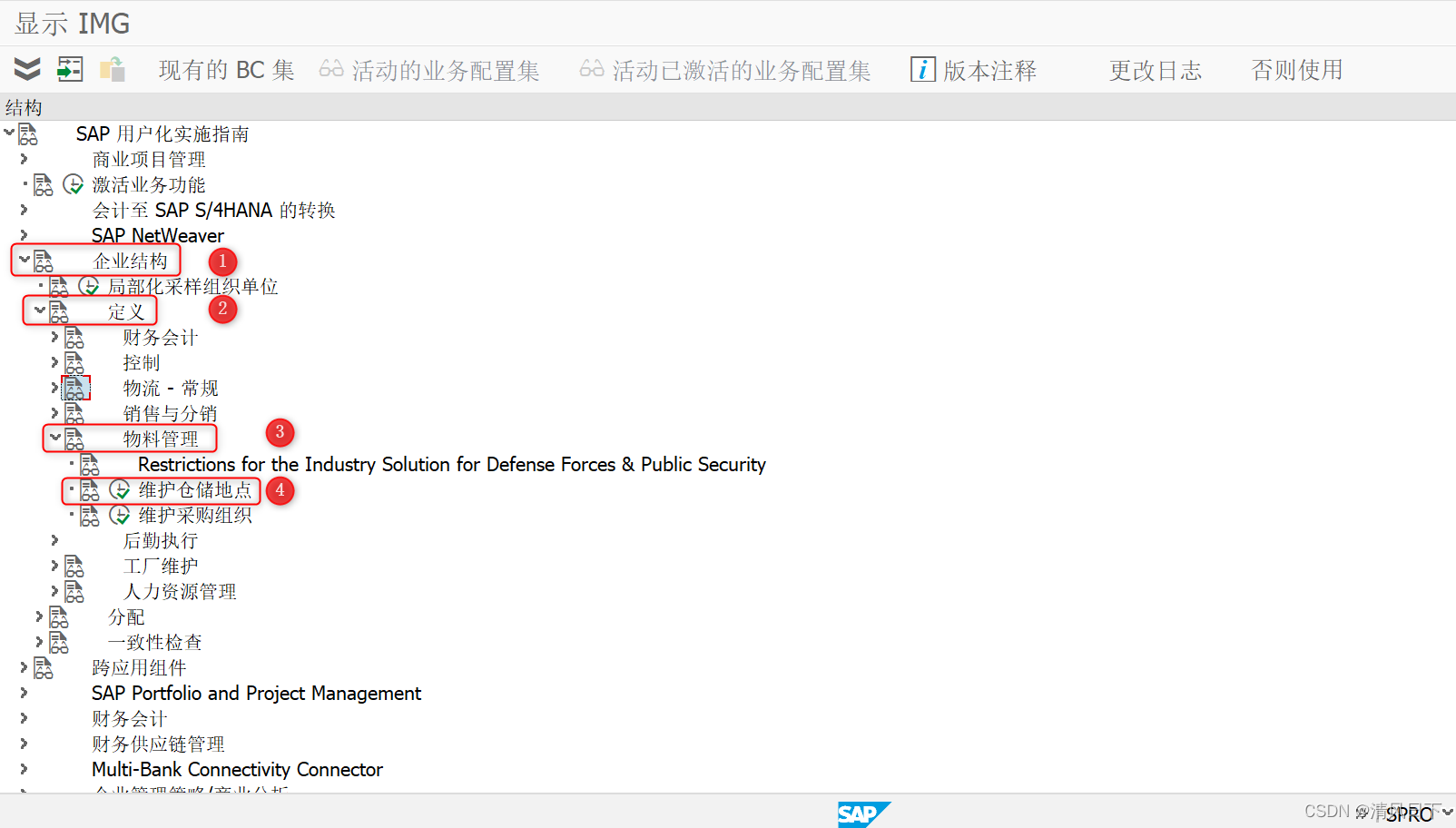Click the SAP logo in the status bar

click(x=863, y=813)
